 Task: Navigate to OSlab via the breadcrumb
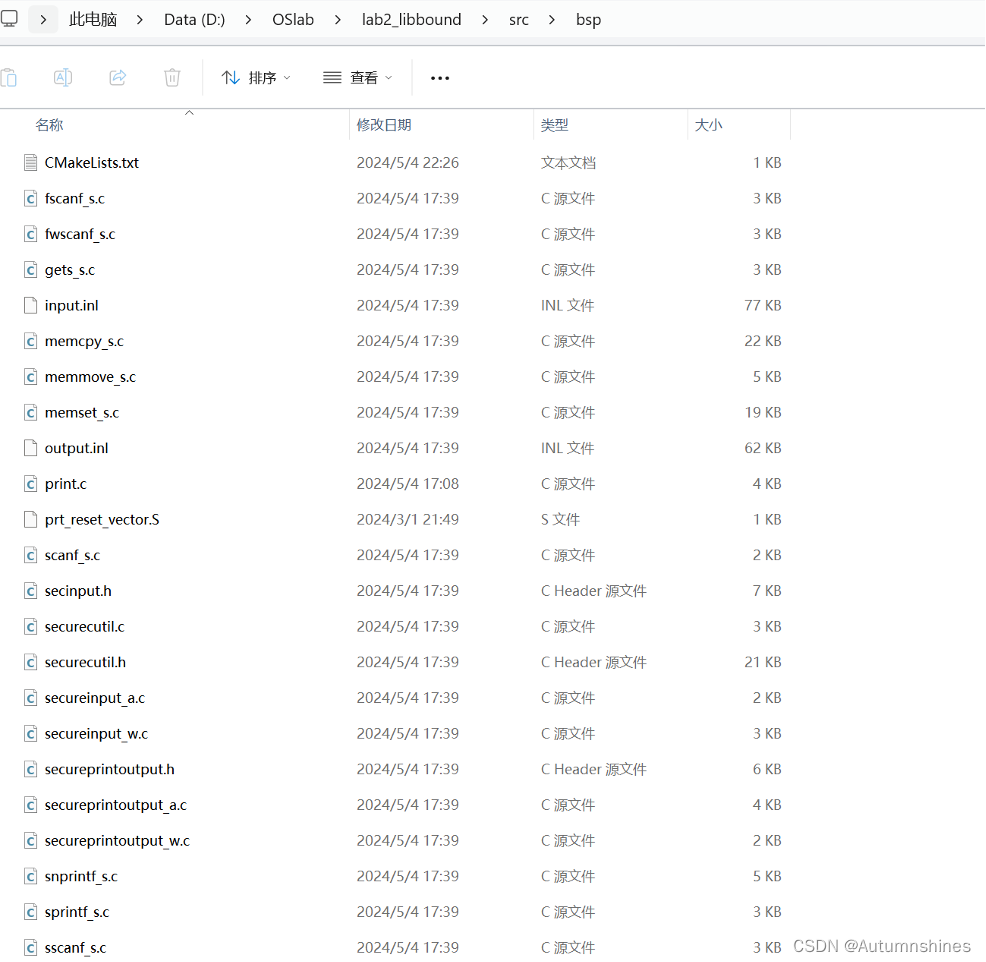point(292,19)
